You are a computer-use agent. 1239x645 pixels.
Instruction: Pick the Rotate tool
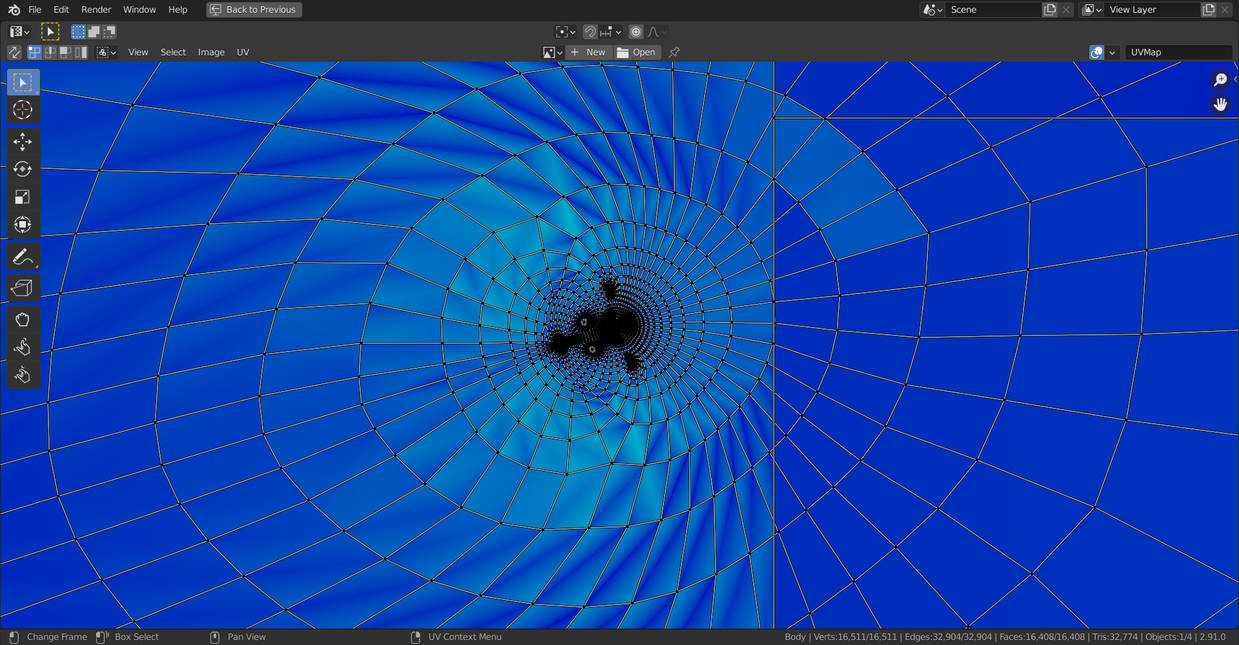(23, 169)
